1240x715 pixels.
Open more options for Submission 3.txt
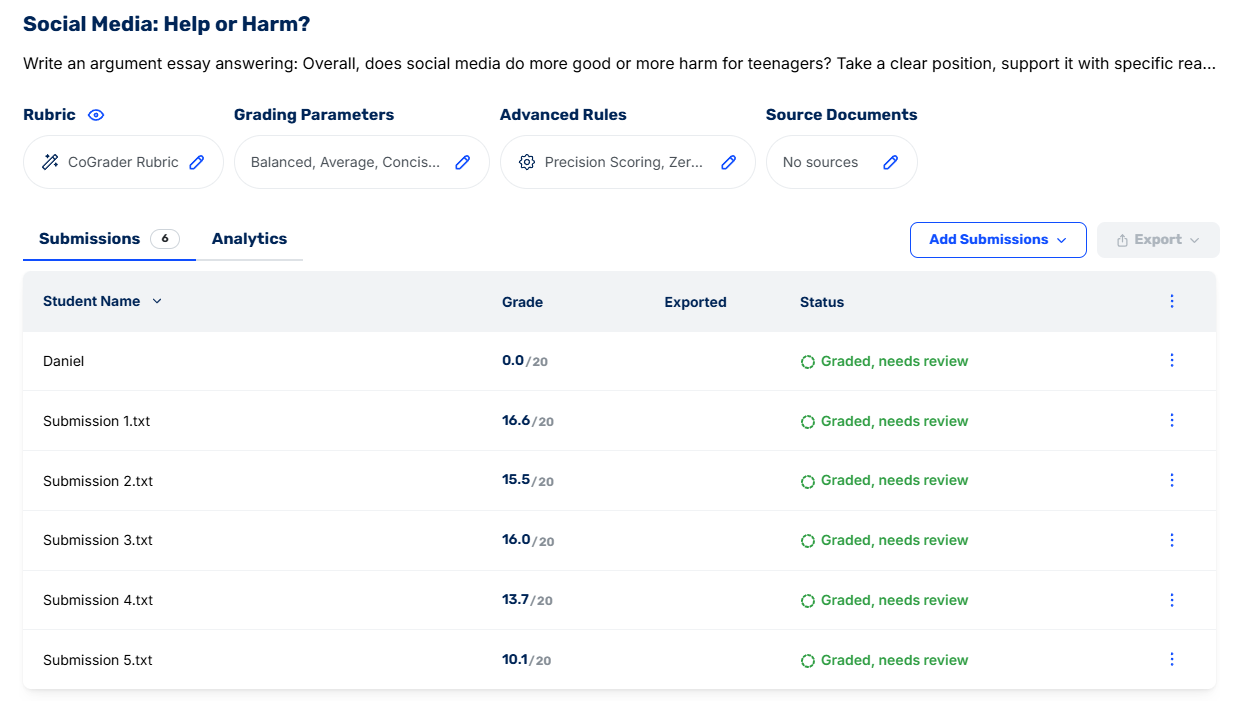pyautogui.click(x=1172, y=540)
